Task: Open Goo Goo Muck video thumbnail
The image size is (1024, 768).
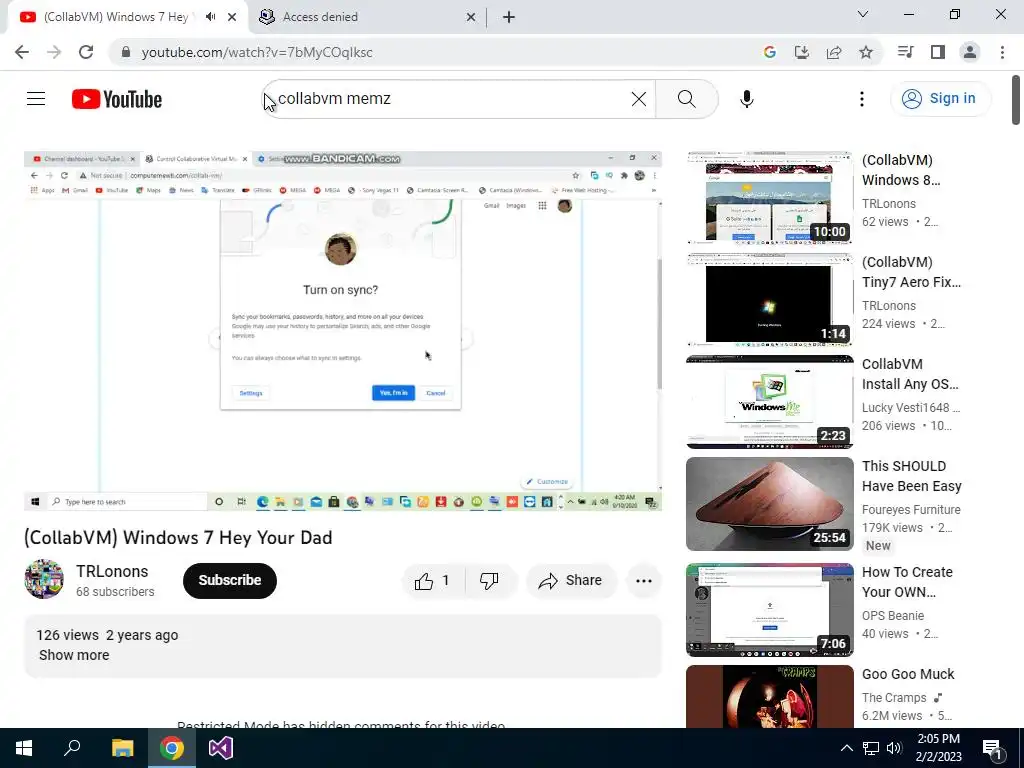Action: tap(769, 696)
